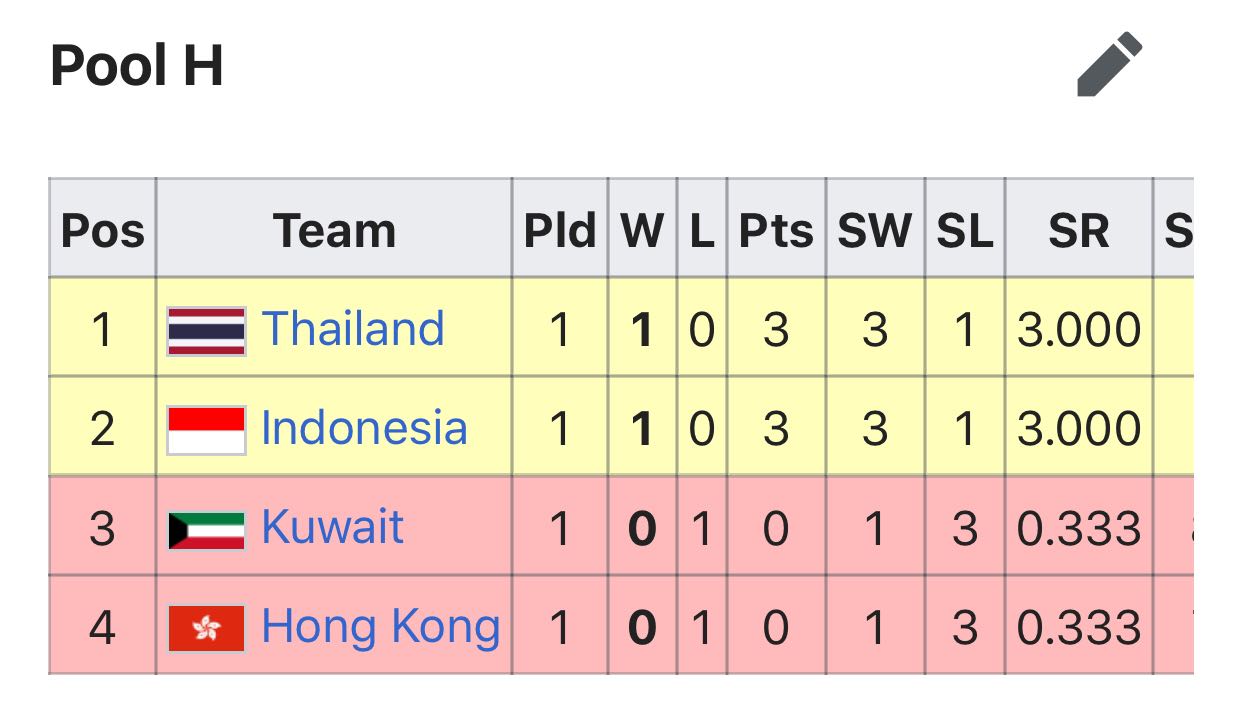Click the Hong Kong flag icon
The width and height of the screenshot is (1242, 705).
coord(206,629)
